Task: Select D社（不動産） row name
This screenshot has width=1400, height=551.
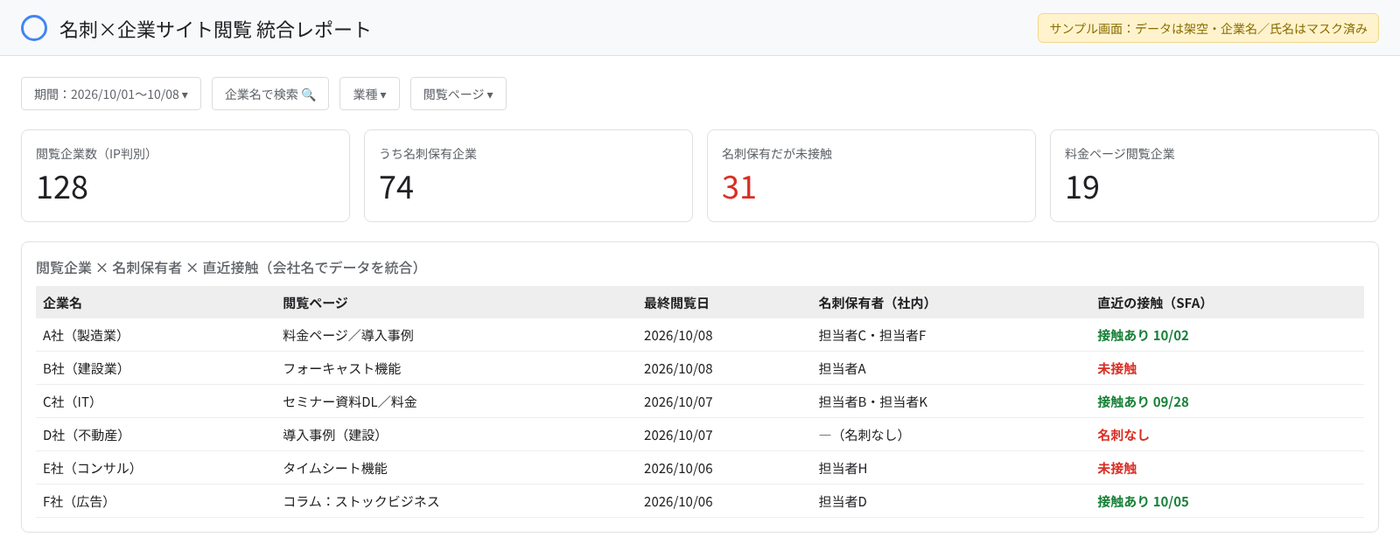Action: tap(83, 434)
